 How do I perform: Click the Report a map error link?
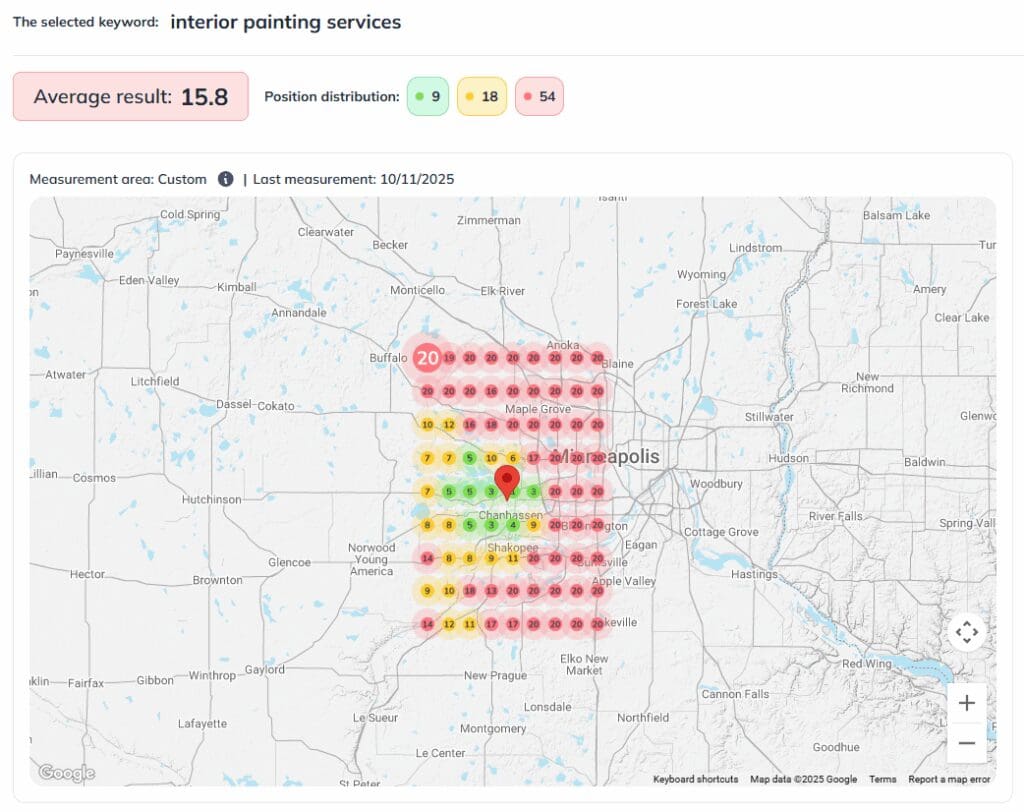949,780
